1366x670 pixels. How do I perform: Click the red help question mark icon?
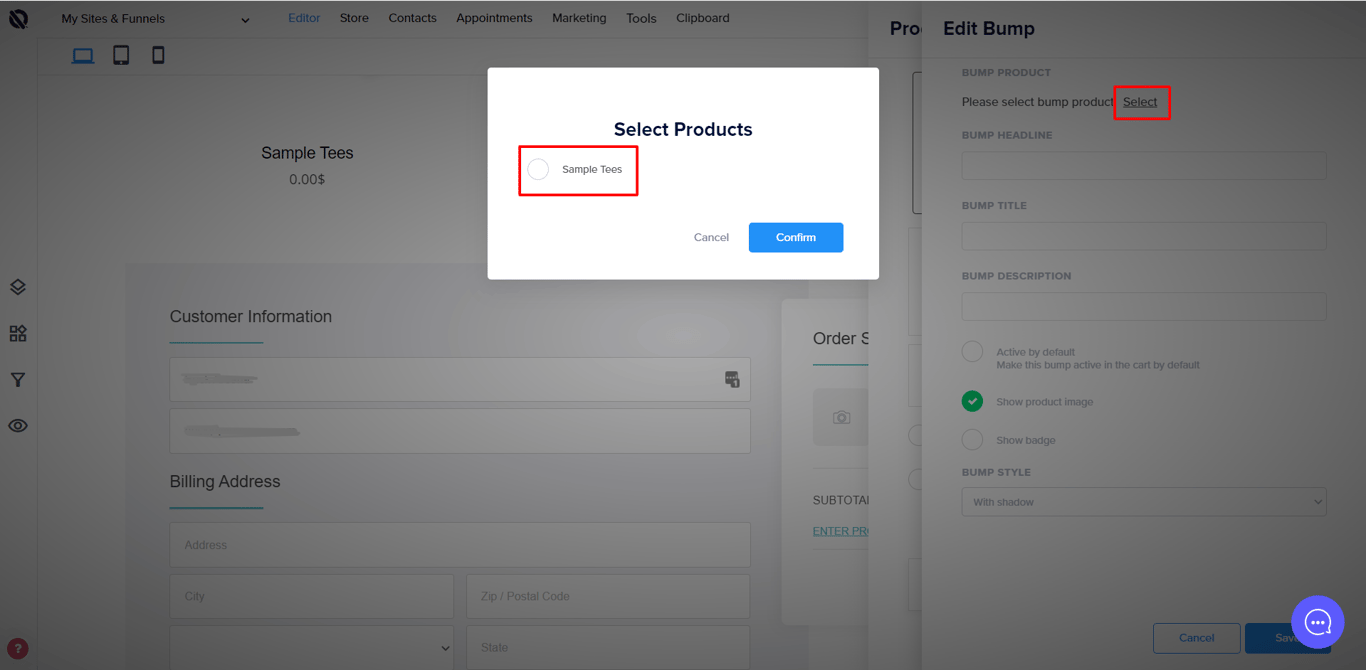click(x=18, y=648)
